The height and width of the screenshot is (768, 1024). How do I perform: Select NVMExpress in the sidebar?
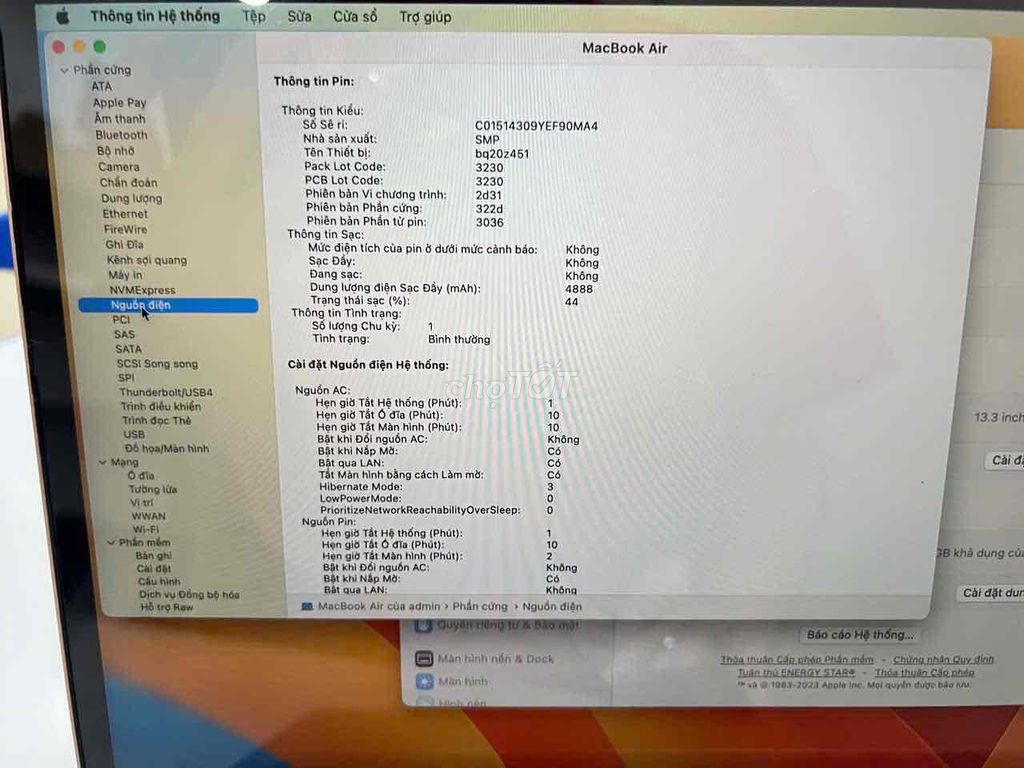point(142,290)
